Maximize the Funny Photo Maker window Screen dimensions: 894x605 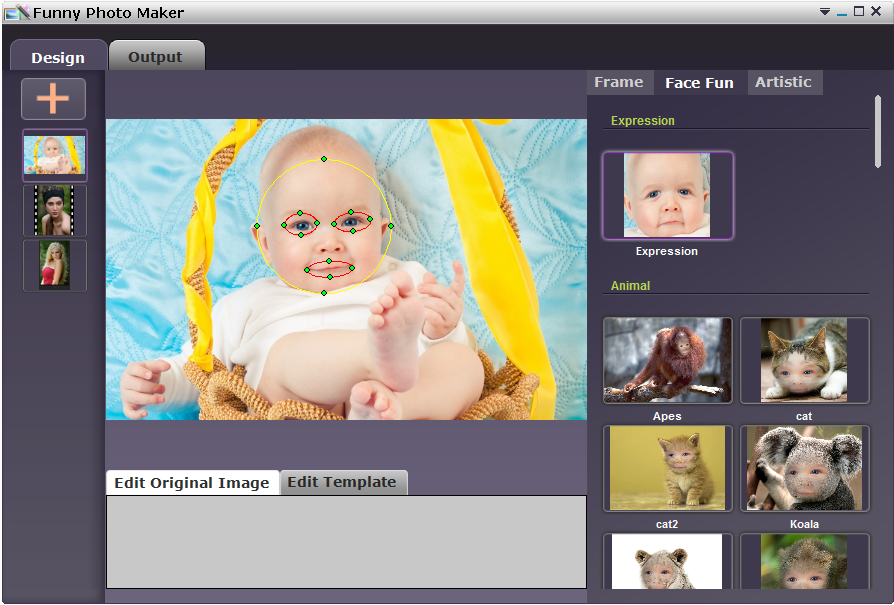pyautogui.click(x=859, y=11)
